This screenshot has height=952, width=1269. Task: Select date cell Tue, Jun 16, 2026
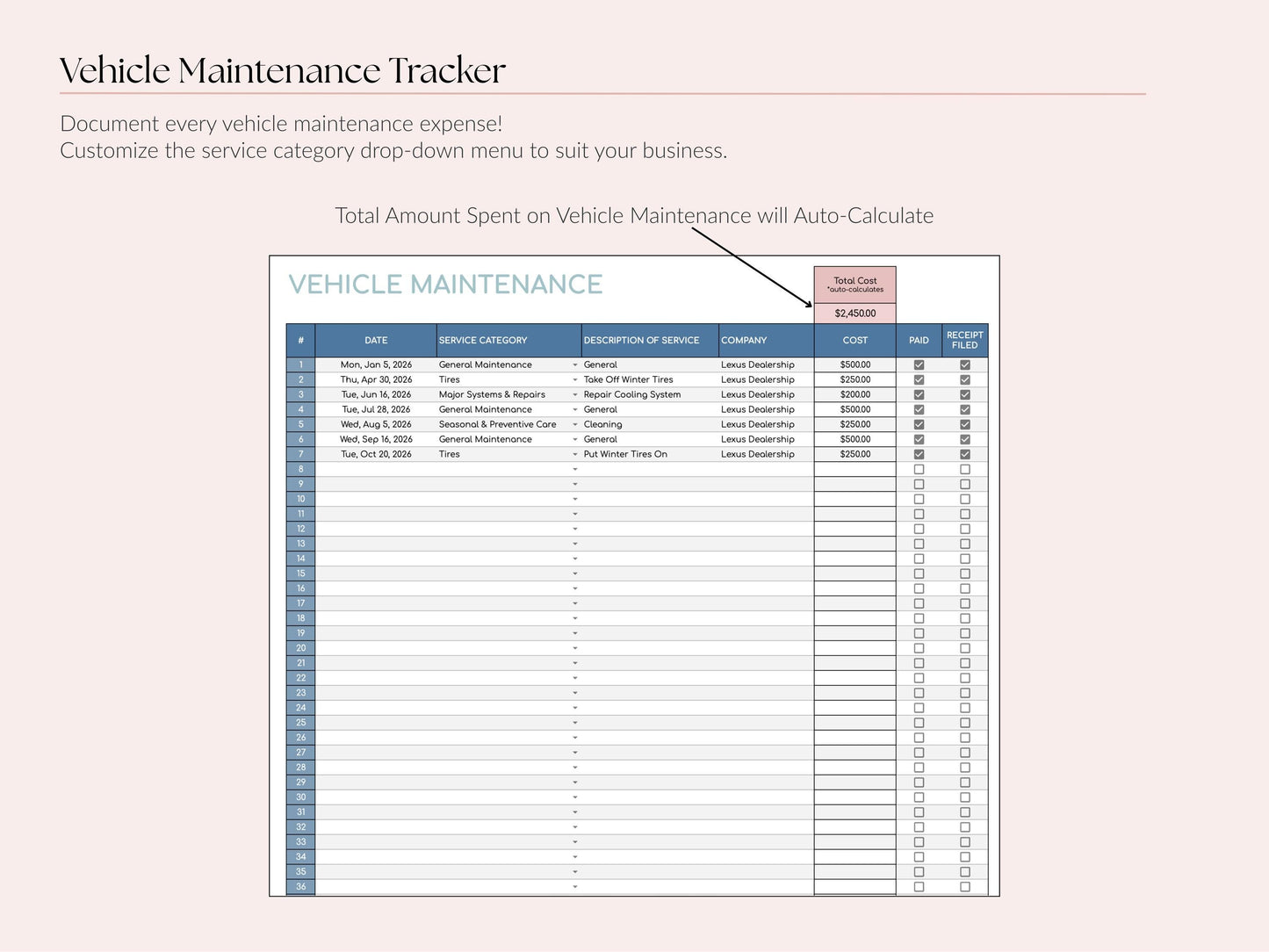(x=376, y=394)
